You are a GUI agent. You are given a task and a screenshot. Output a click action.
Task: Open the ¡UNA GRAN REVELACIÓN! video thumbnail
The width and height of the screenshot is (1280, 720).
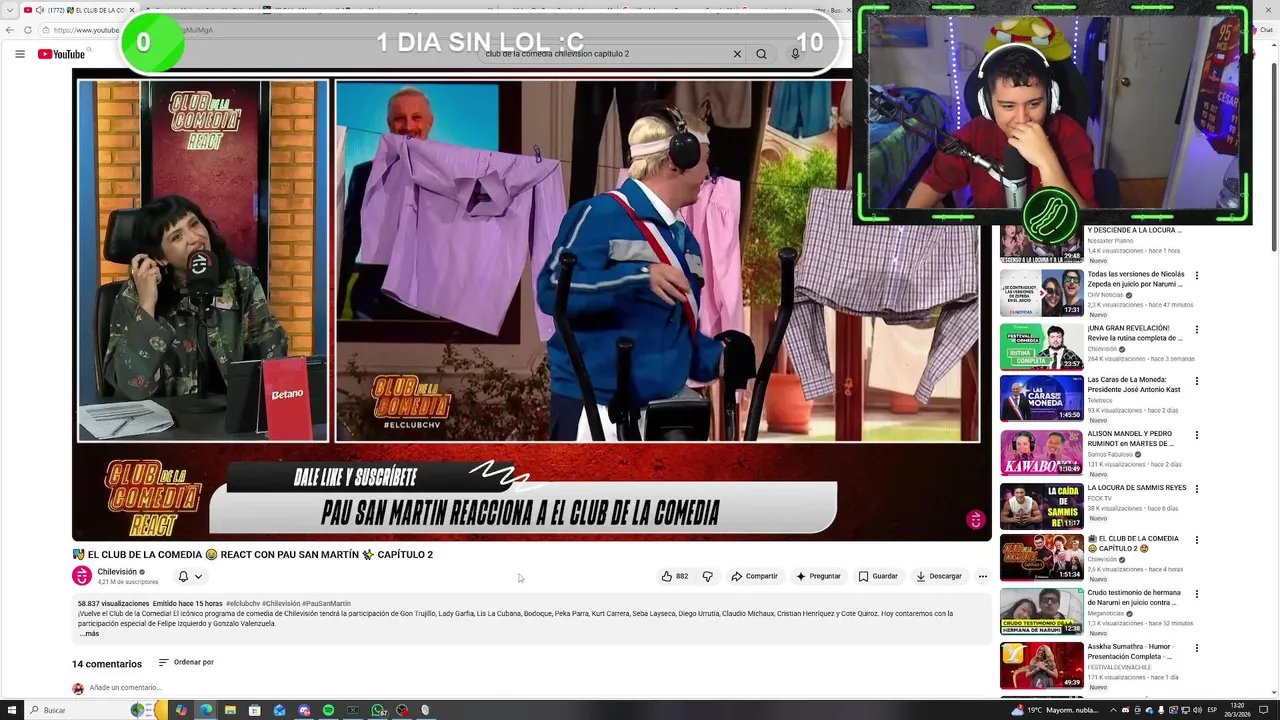click(1041, 347)
